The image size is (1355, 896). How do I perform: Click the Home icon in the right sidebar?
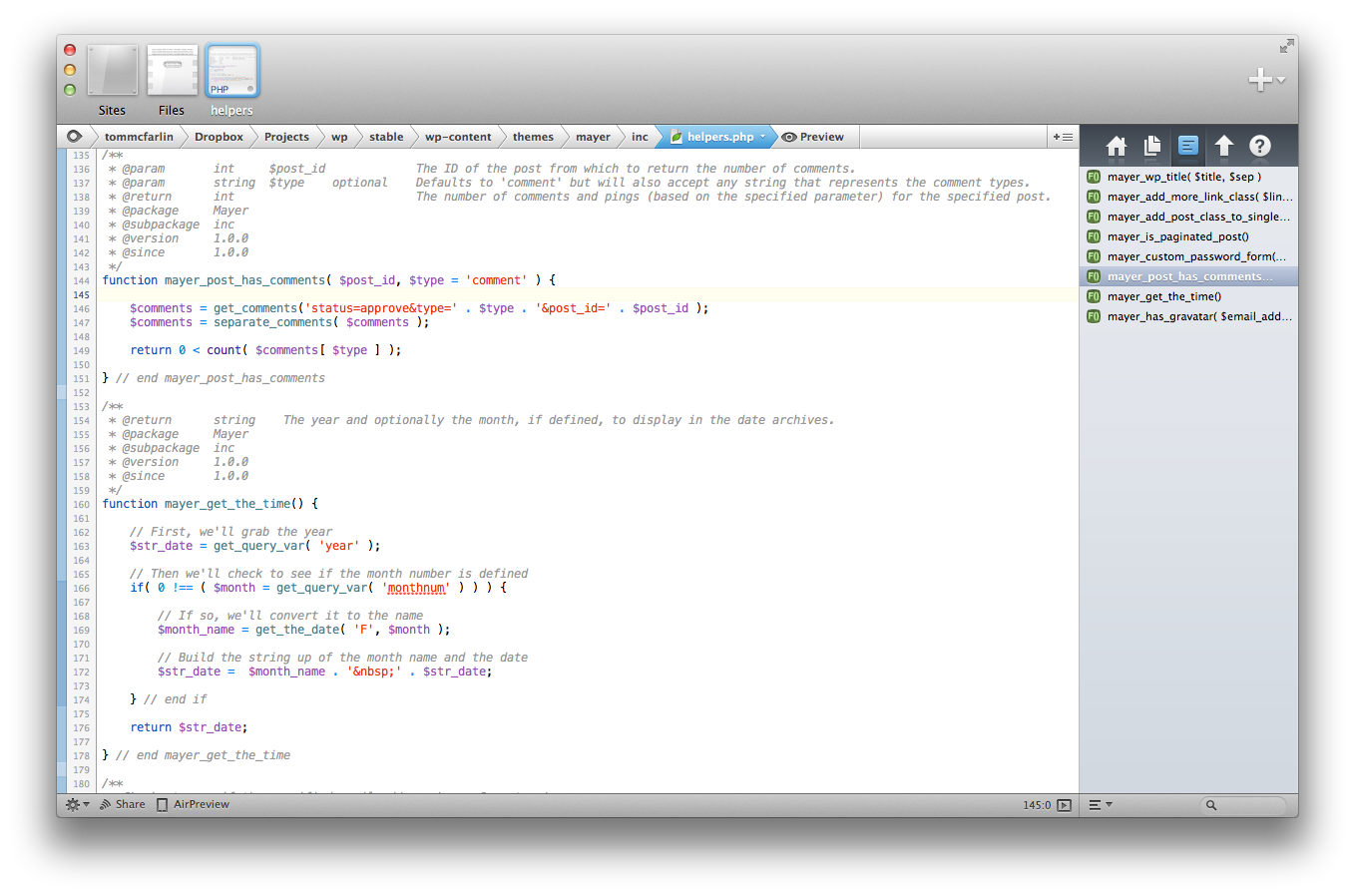click(1116, 146)
